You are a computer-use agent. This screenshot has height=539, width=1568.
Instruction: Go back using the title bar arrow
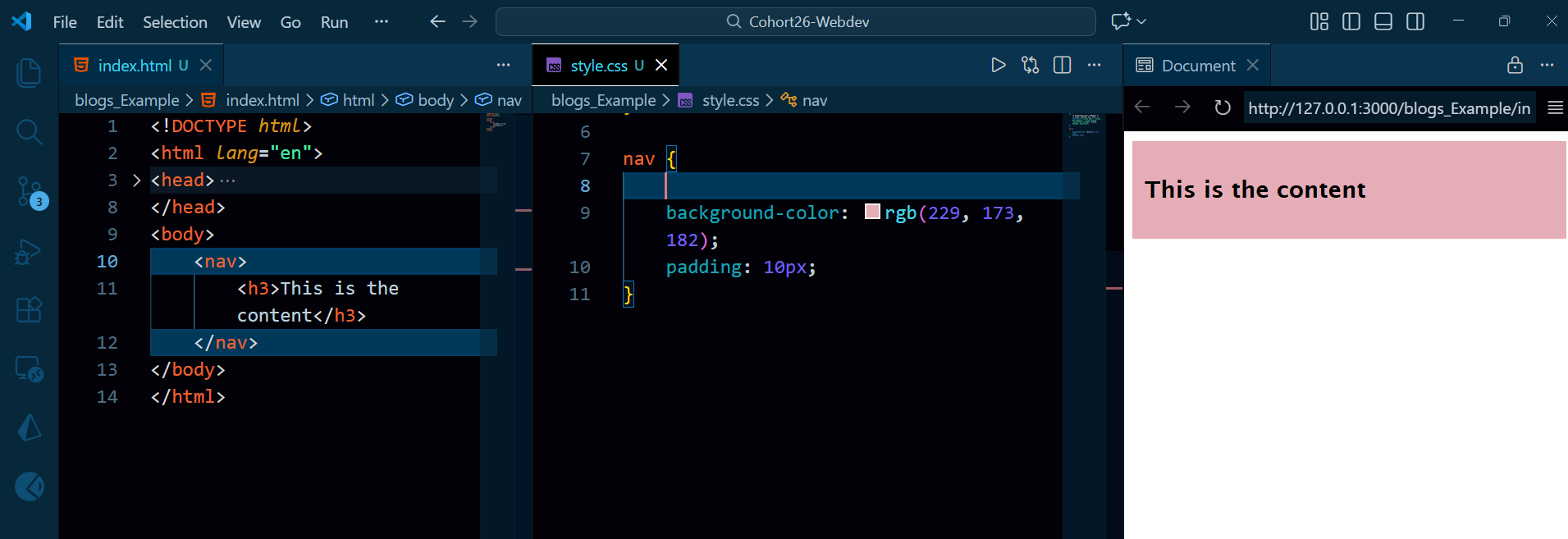(x=438, y=21)
